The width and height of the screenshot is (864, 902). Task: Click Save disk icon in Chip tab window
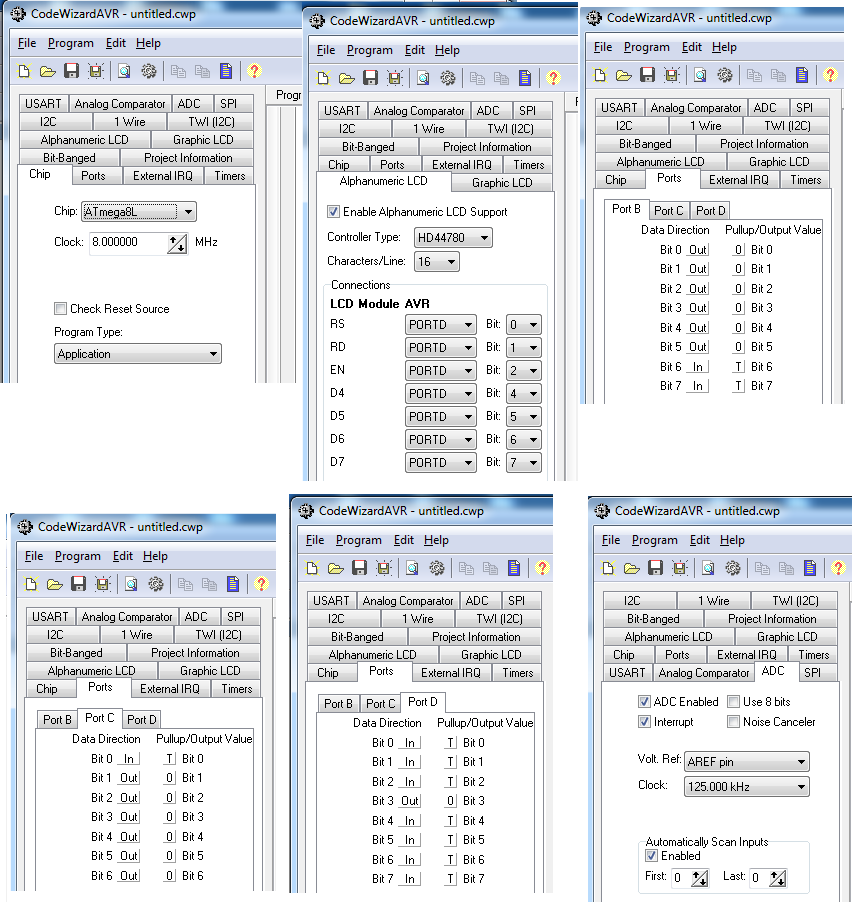point(71,71)
